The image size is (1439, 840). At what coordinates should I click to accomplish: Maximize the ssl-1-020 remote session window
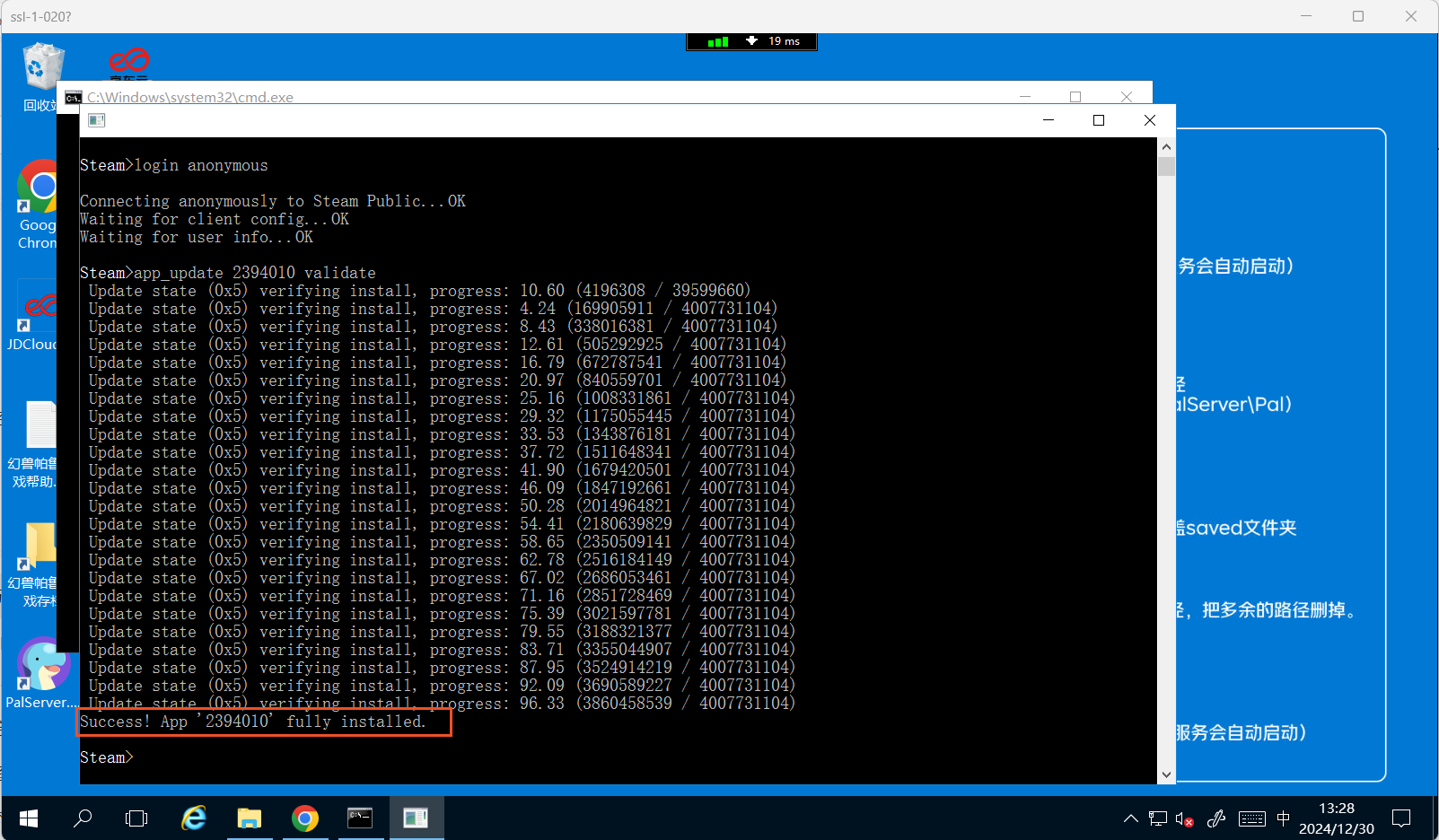[1358, 16]
